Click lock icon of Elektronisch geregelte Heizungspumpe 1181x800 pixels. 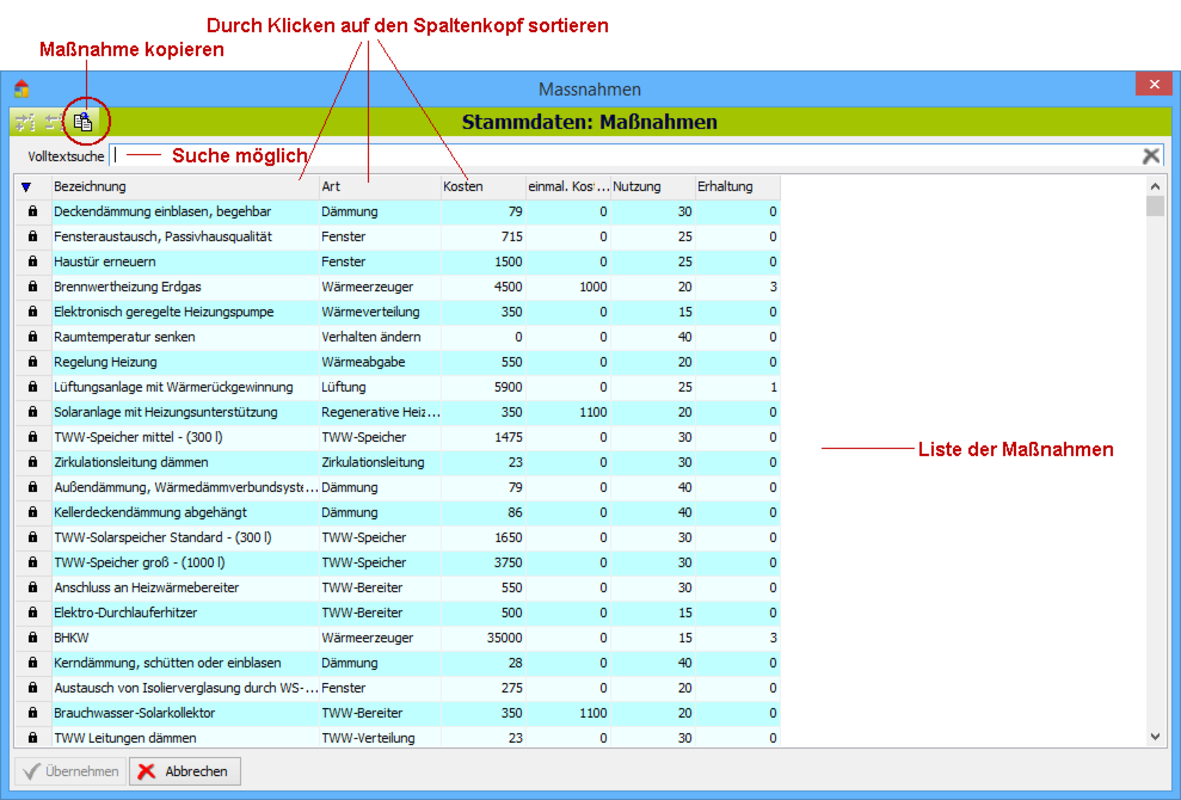32,311
